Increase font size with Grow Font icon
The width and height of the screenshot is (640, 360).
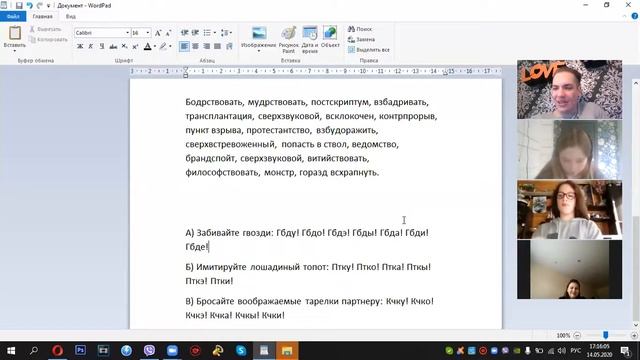click(158, 33)
